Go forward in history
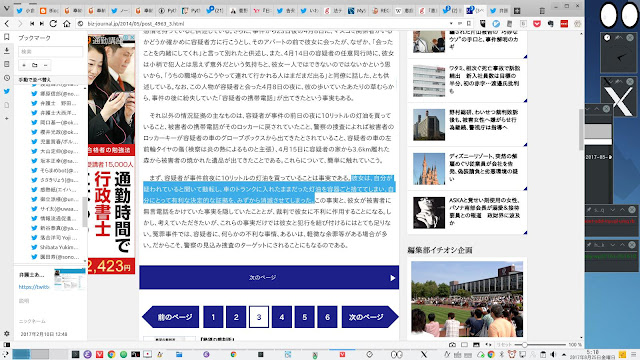 [20, 24]
